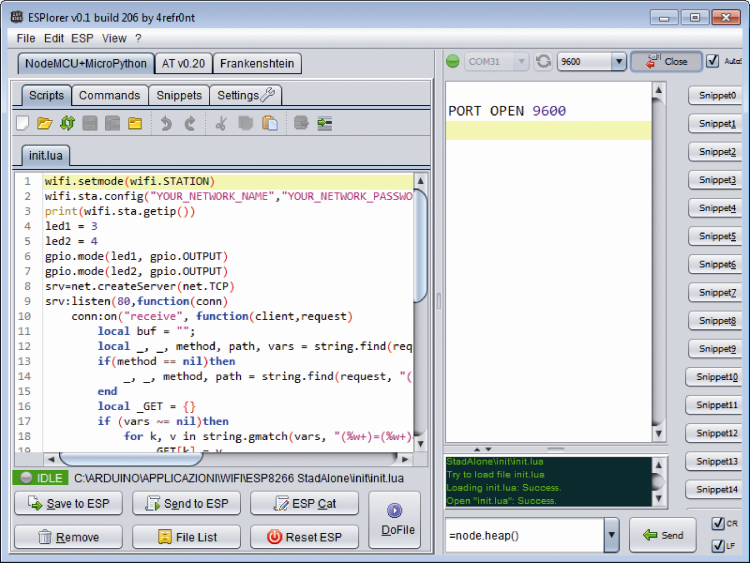Switch to the Snippets tab
750x563 pixels.
(179, 96)
